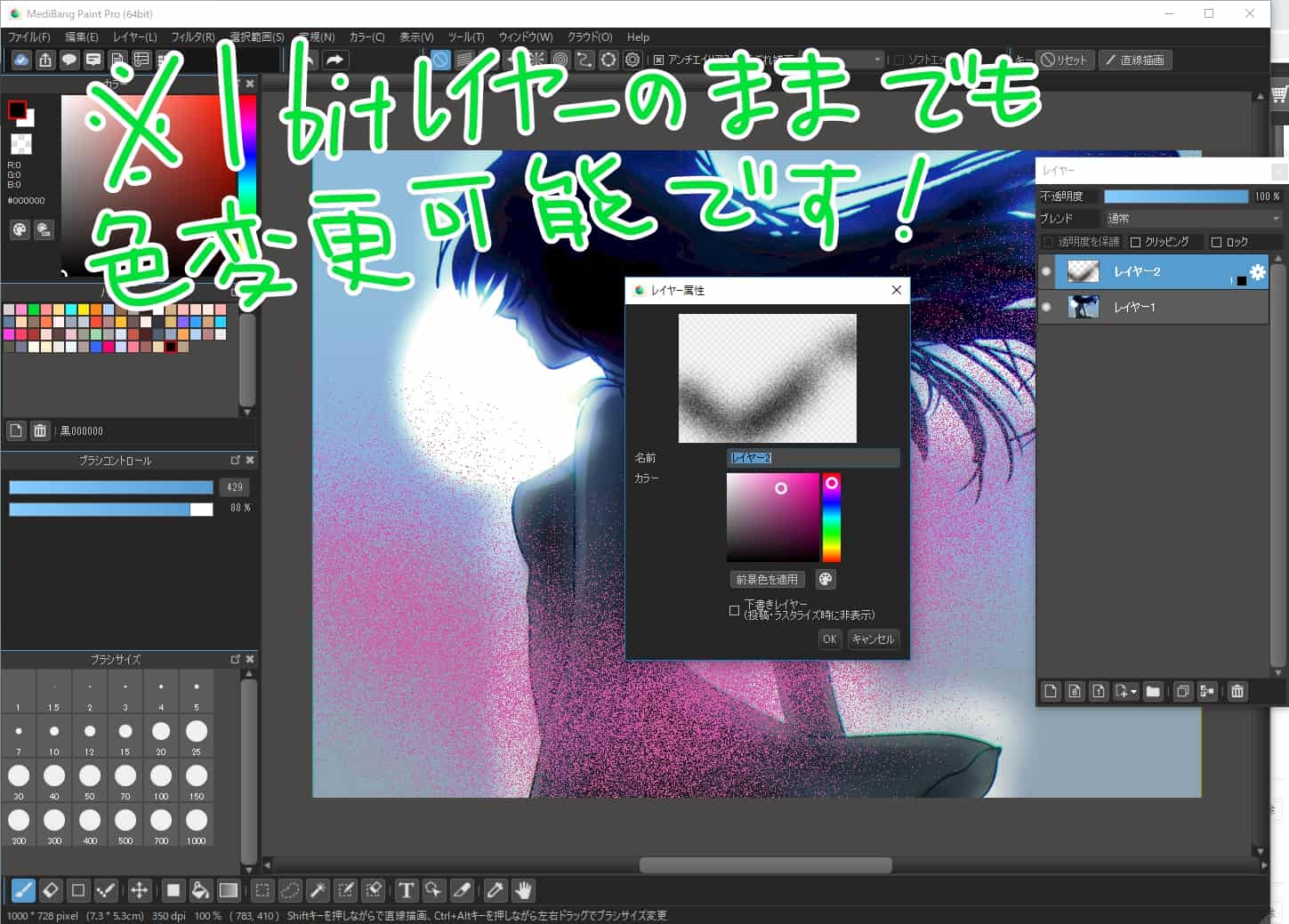Adjust the brush opacity slider at 88%
This screenshot has height=924, width=1289.
[x=111, y=509]
